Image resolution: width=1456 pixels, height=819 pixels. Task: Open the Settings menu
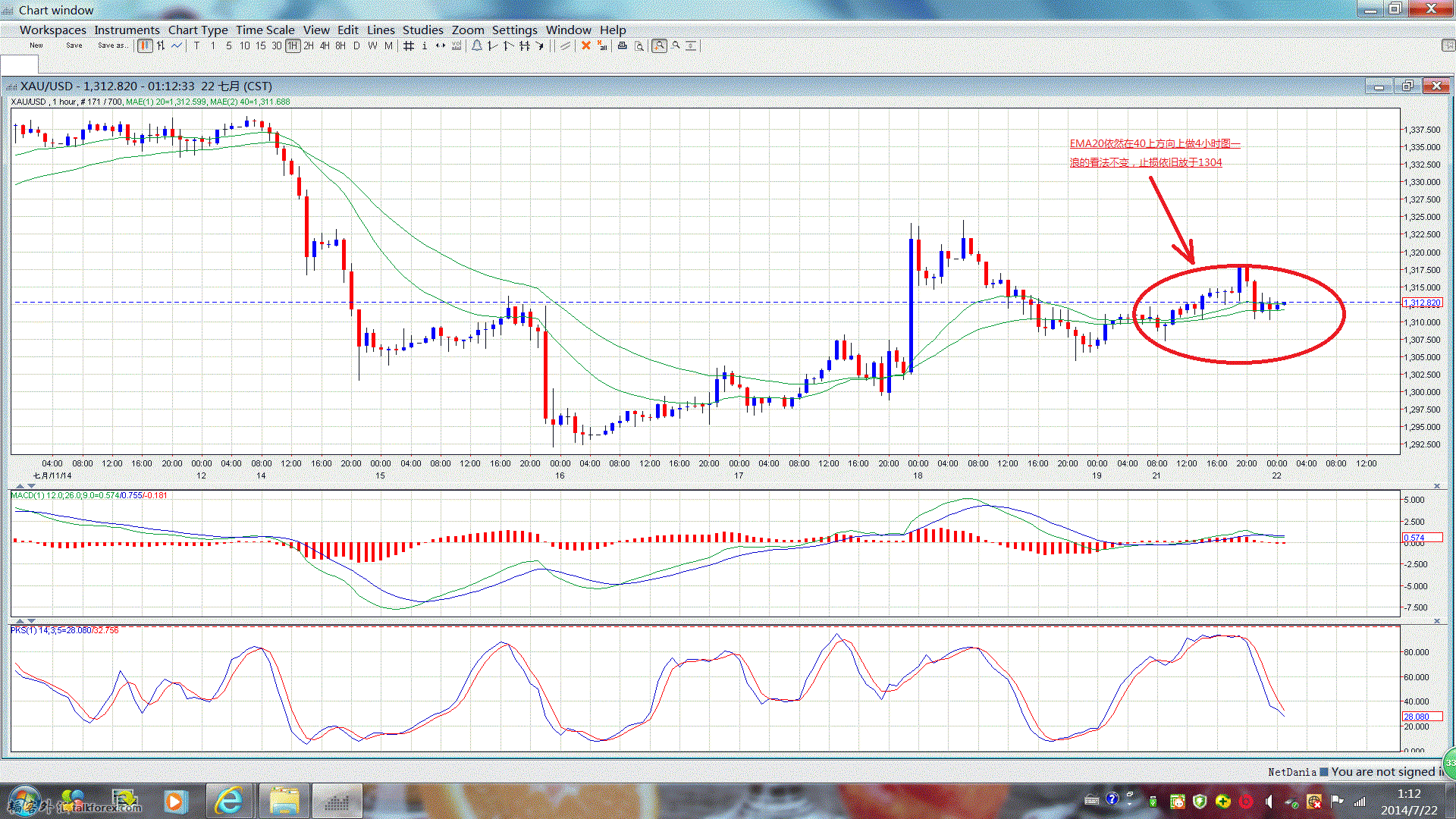click(x=514, y=30)
